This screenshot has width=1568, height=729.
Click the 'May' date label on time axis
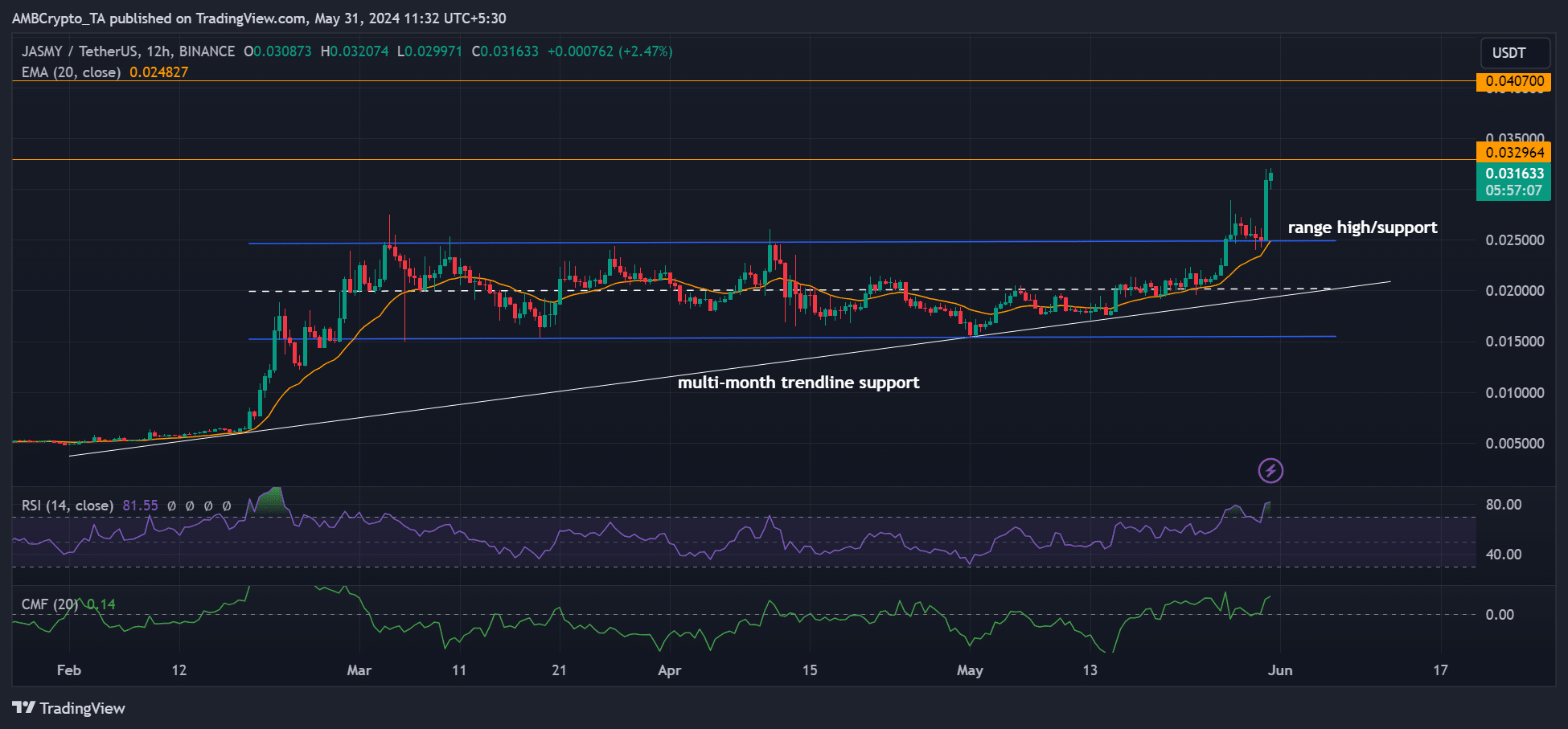pos(970,670)
